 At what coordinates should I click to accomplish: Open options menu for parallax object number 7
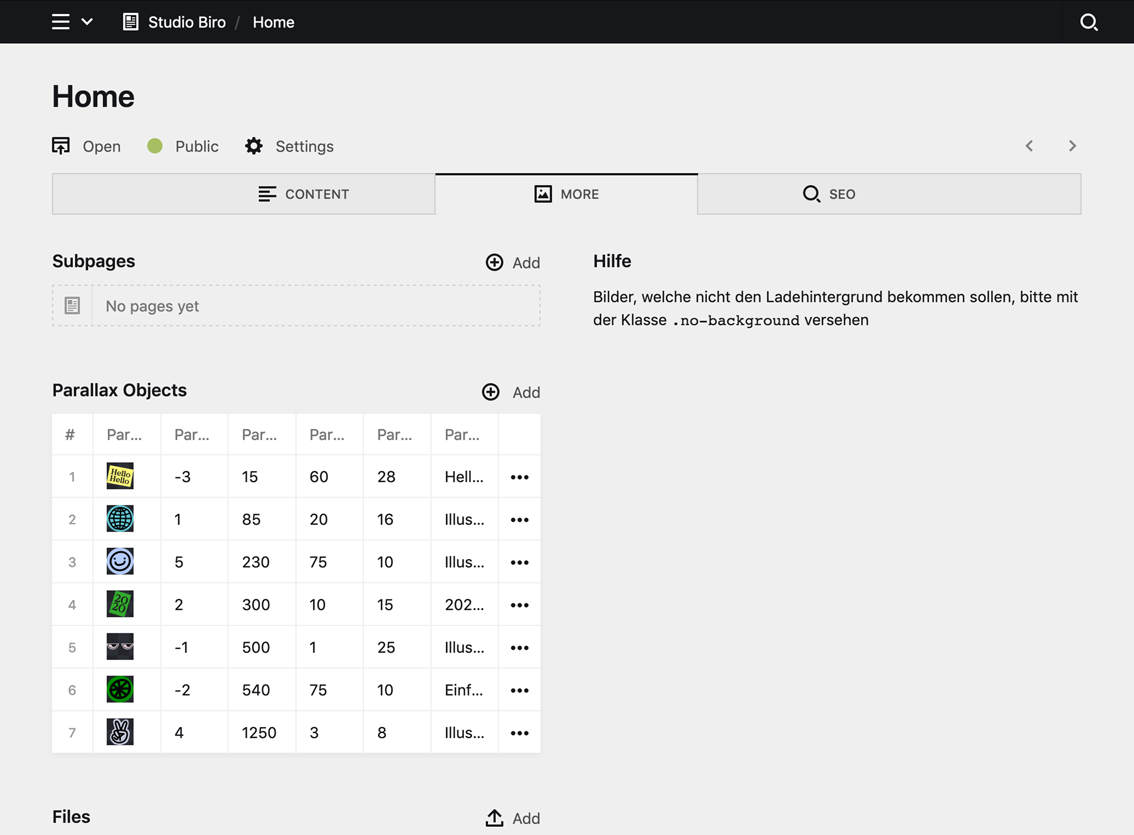click(x=519, y=732)
